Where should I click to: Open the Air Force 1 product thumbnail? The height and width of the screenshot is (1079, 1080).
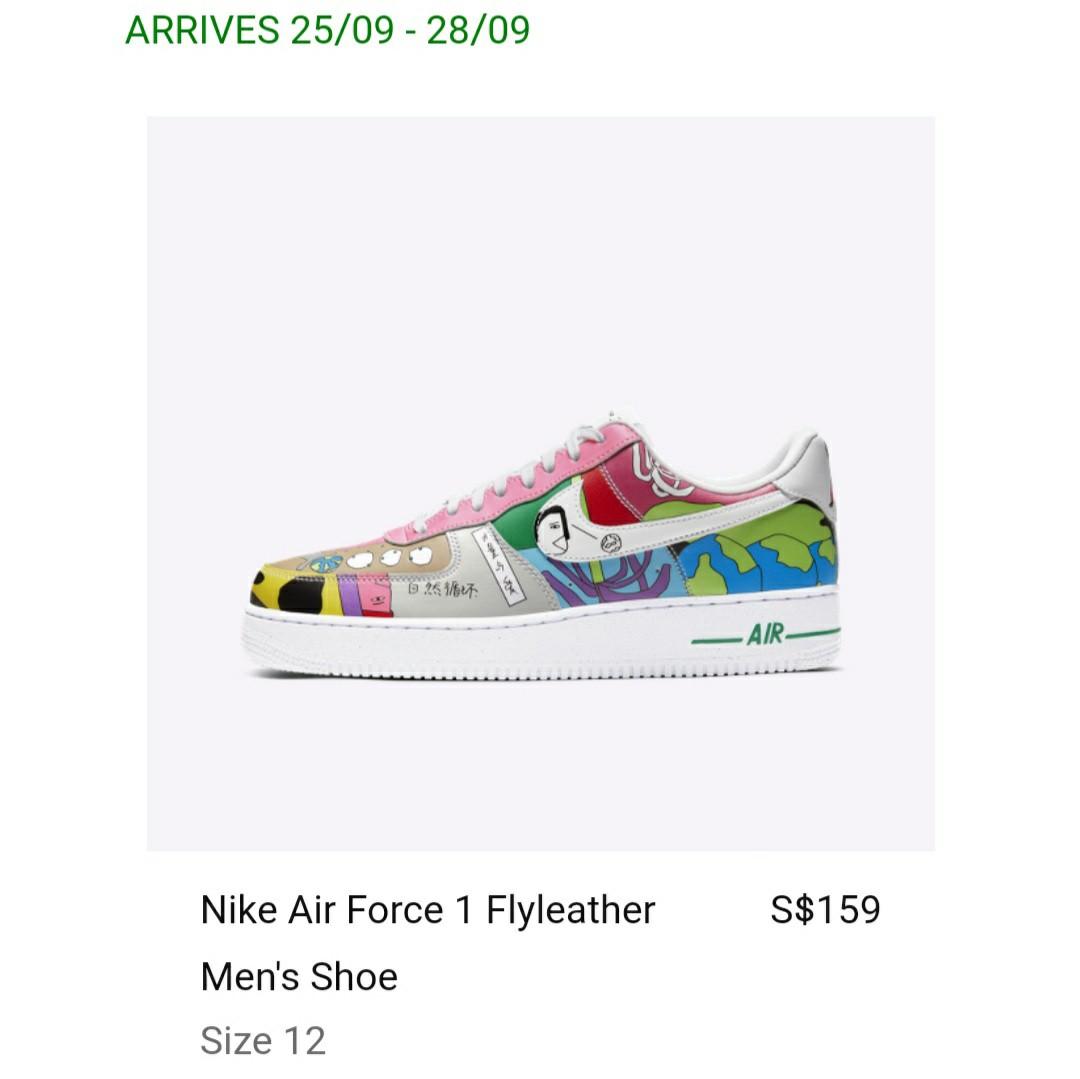click(x=541, y=483)
